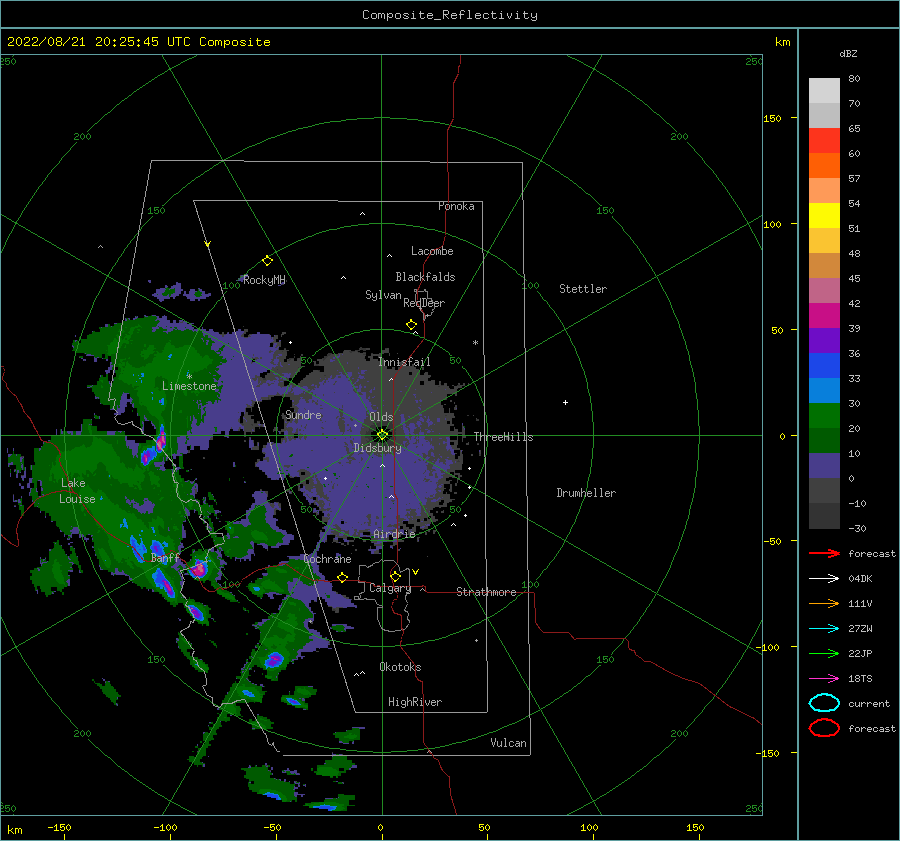
Task: Click the yellow diamond marker near RockyMH
Action: pyautogui.click(x=267, y=261)
